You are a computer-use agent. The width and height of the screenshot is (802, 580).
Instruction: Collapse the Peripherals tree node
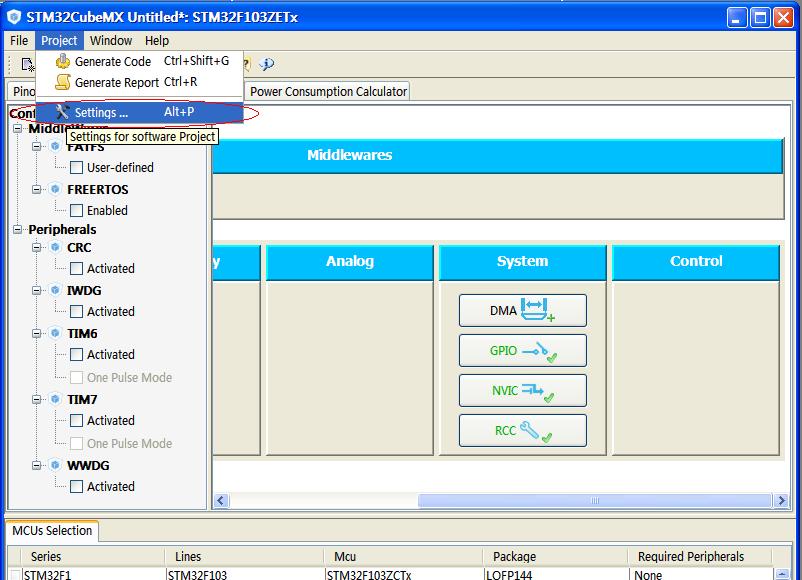click(18, 230)
